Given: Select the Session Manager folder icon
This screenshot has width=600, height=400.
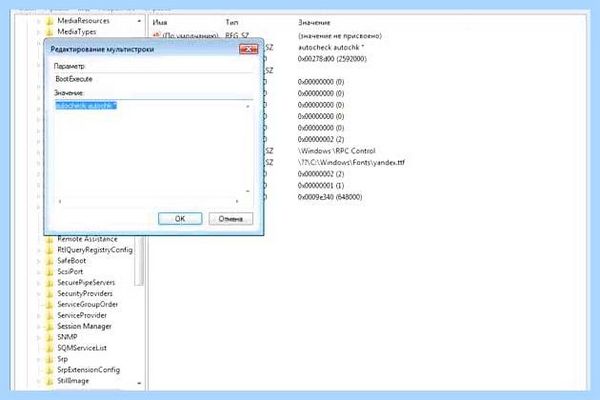Looking at the screenshot, I should 50,327.
